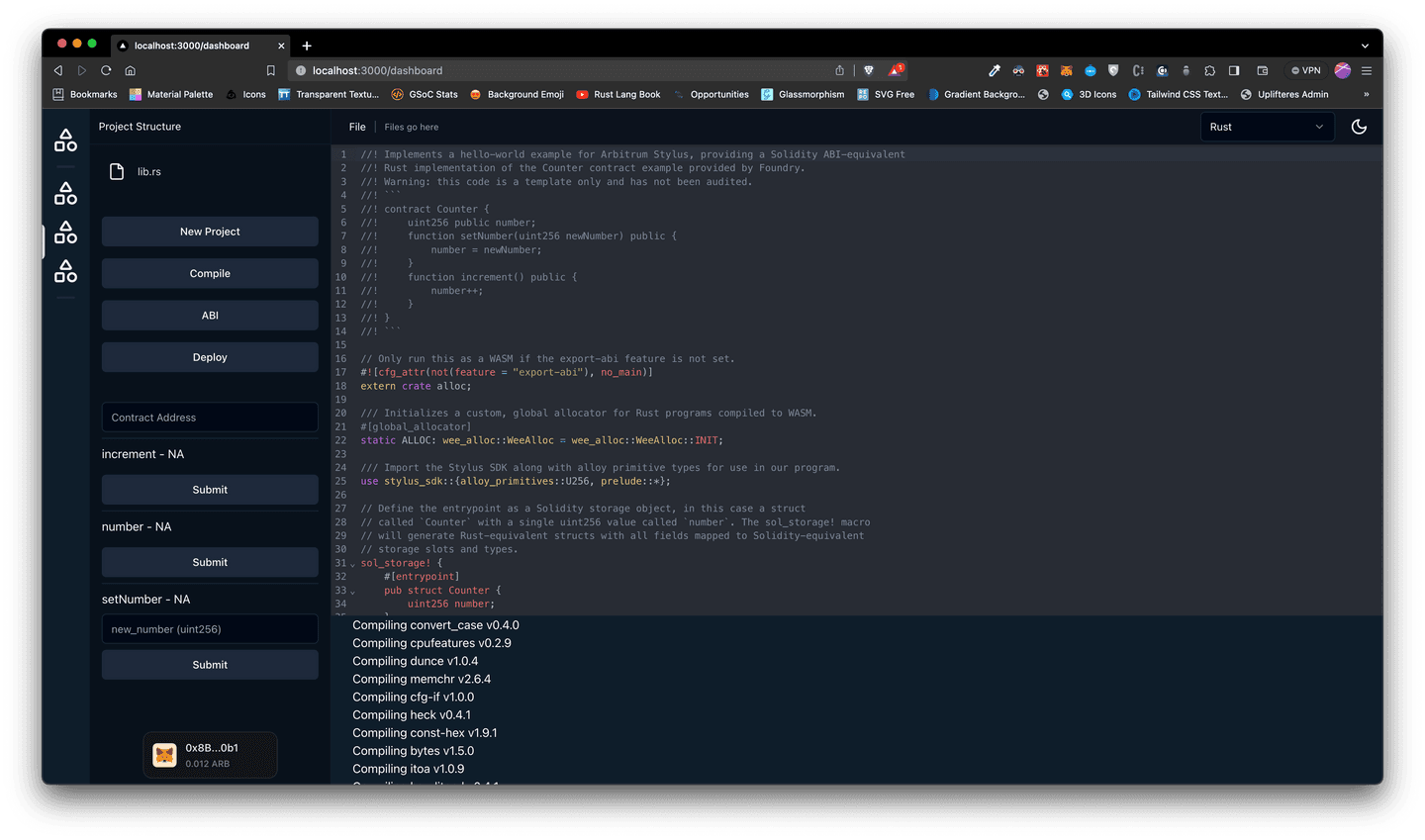Click the ABI button
The height and width of the screenshot is (840, 1425).
[210, 316]
